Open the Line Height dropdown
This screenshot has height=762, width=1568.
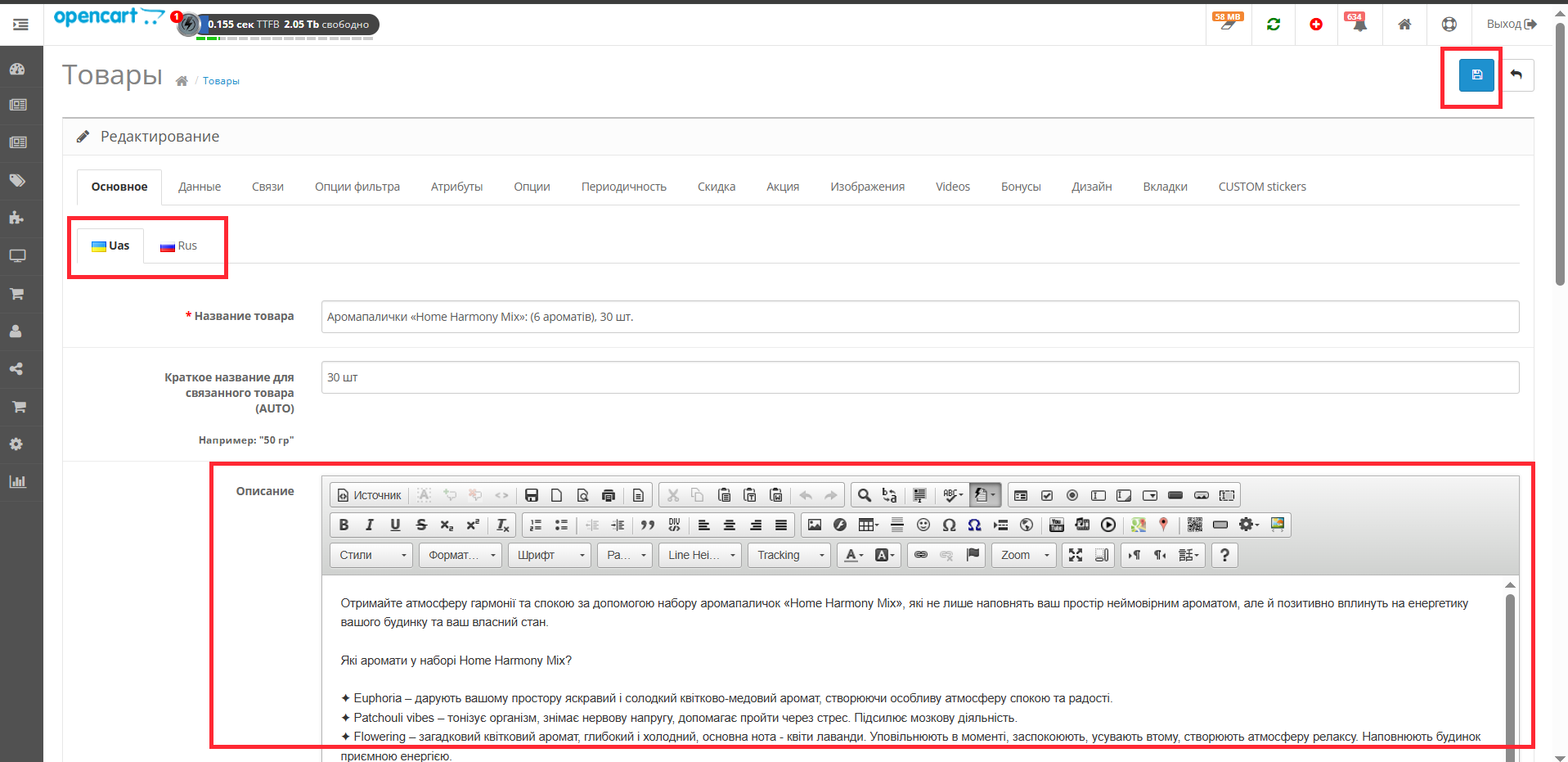click(x=700, y=555)
